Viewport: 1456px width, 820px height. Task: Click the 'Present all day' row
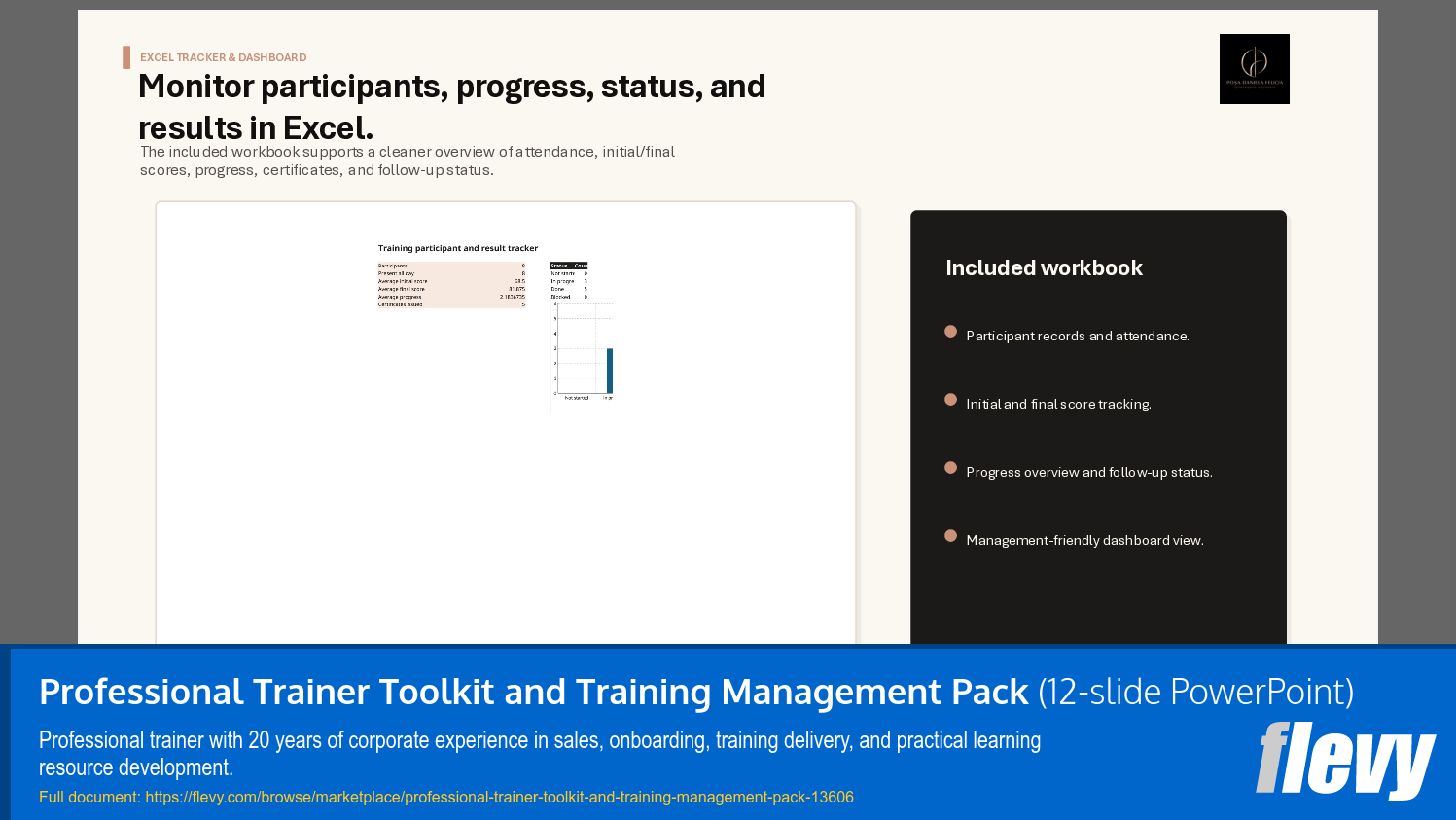451,273
